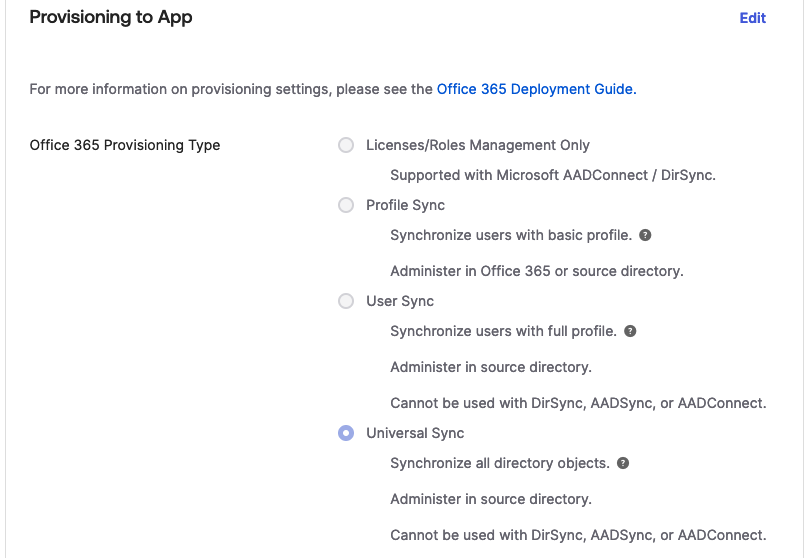Click help icon beside 'Synchronize users with full profile'
804x558 pixels.
pyautogui.click(x=630, y=331)
